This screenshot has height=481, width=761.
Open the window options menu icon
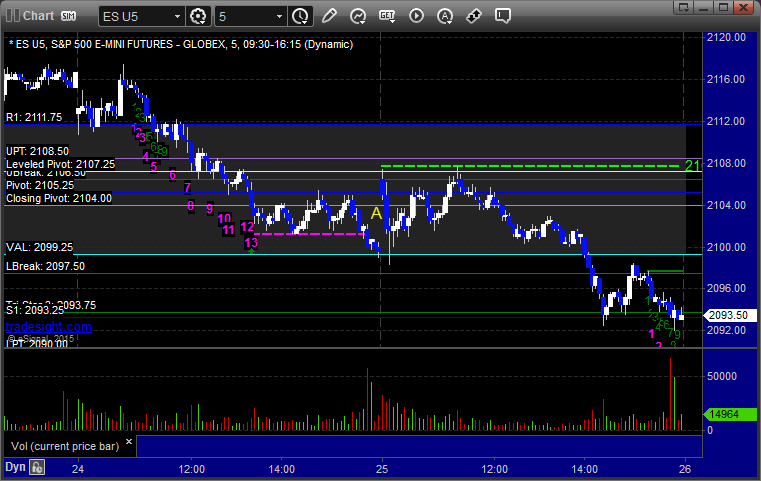684,7
